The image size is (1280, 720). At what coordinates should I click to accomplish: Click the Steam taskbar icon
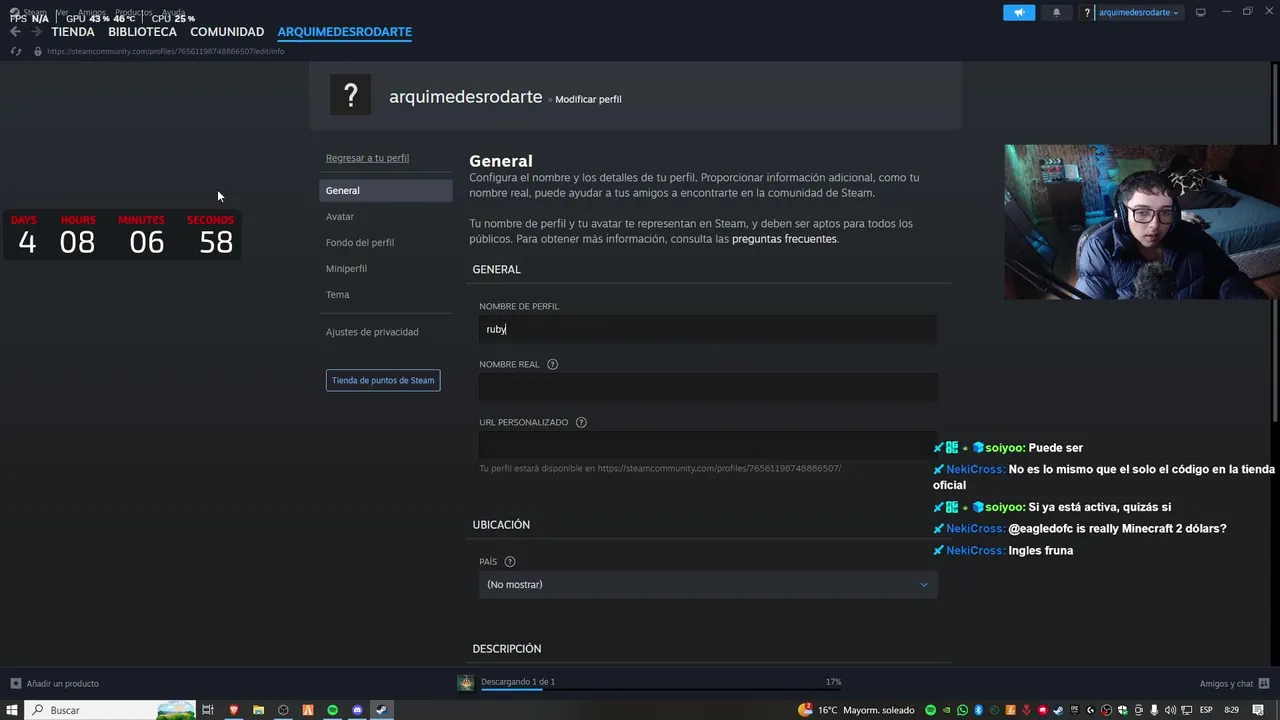382,710
